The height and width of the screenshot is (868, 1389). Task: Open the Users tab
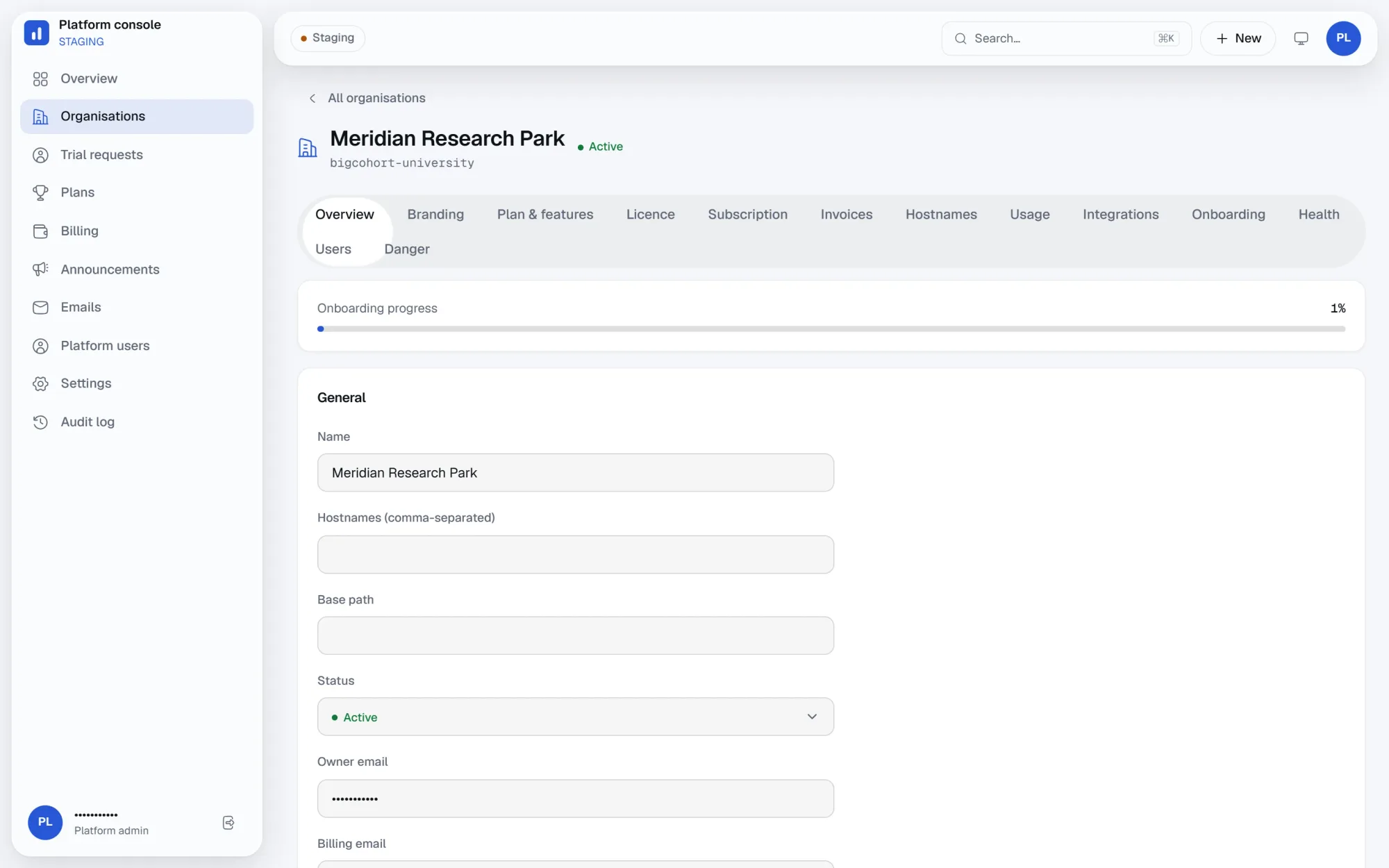[333, 249]
